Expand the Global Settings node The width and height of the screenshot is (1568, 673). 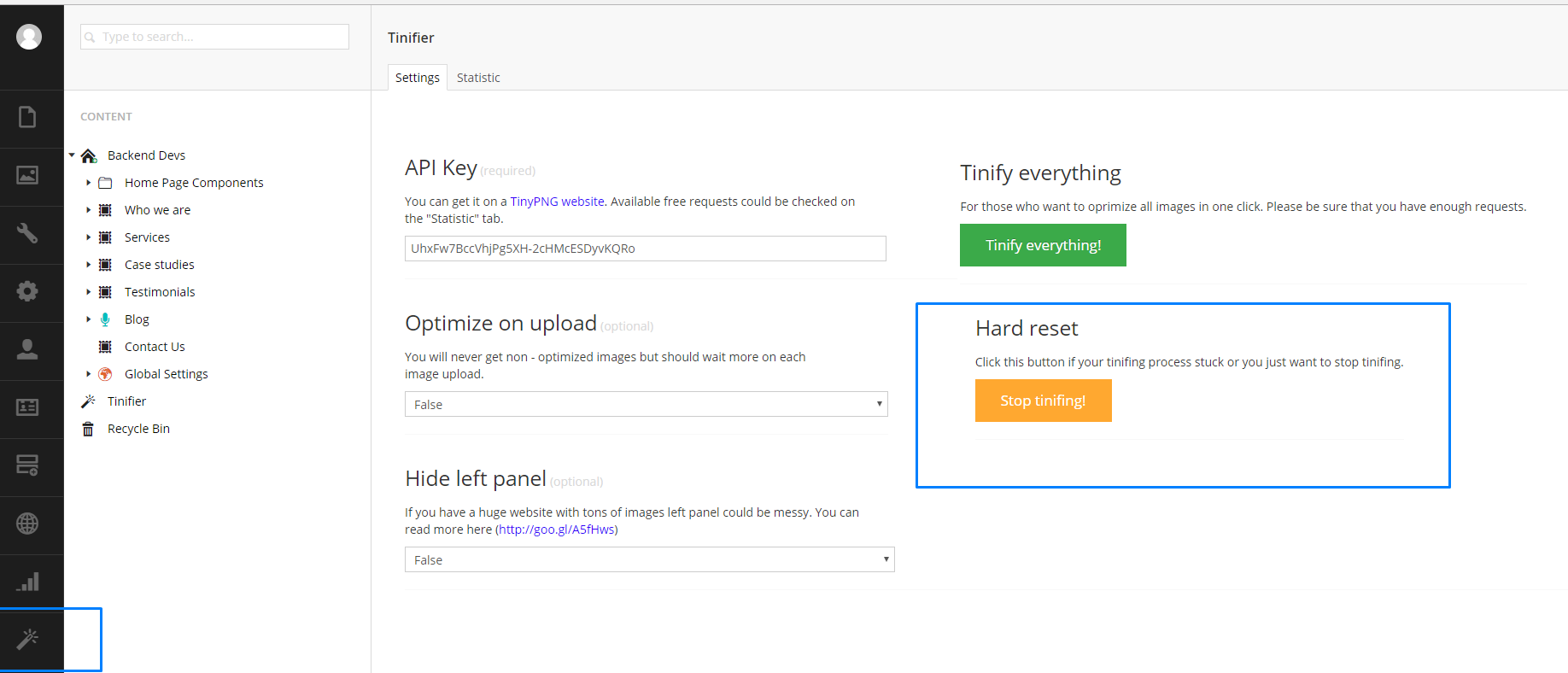(88, 374)
